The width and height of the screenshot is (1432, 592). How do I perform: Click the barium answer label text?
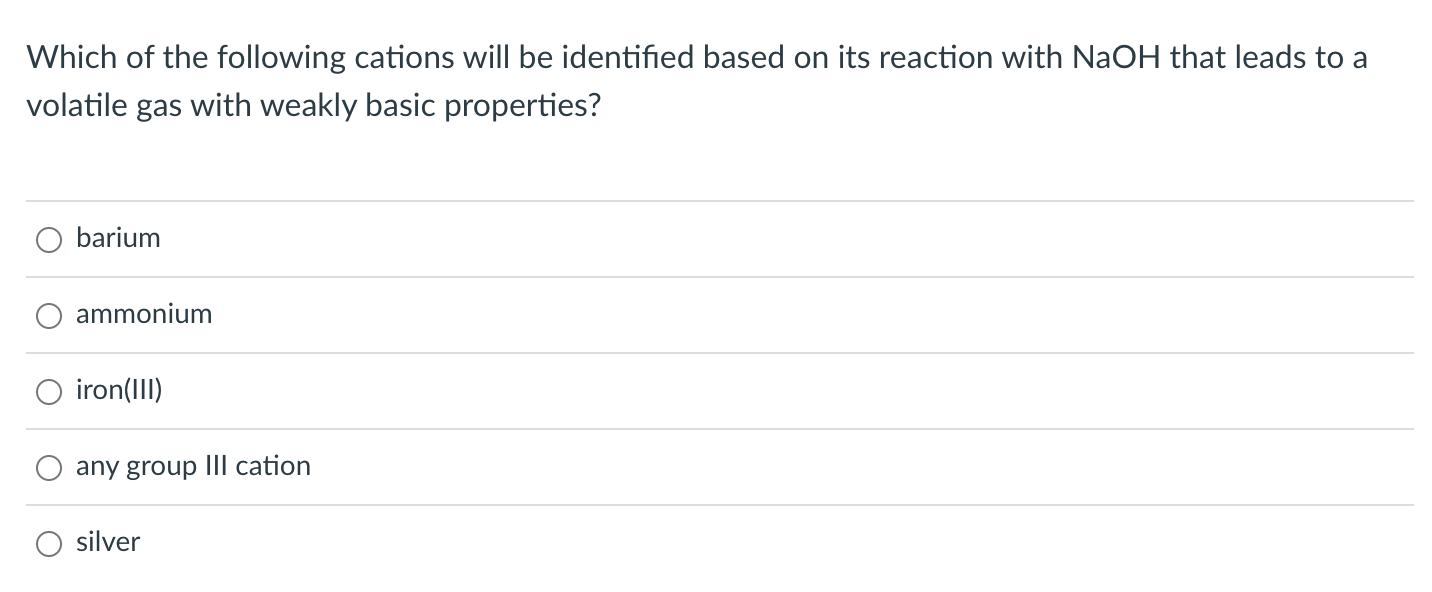(x=118, y=238)
